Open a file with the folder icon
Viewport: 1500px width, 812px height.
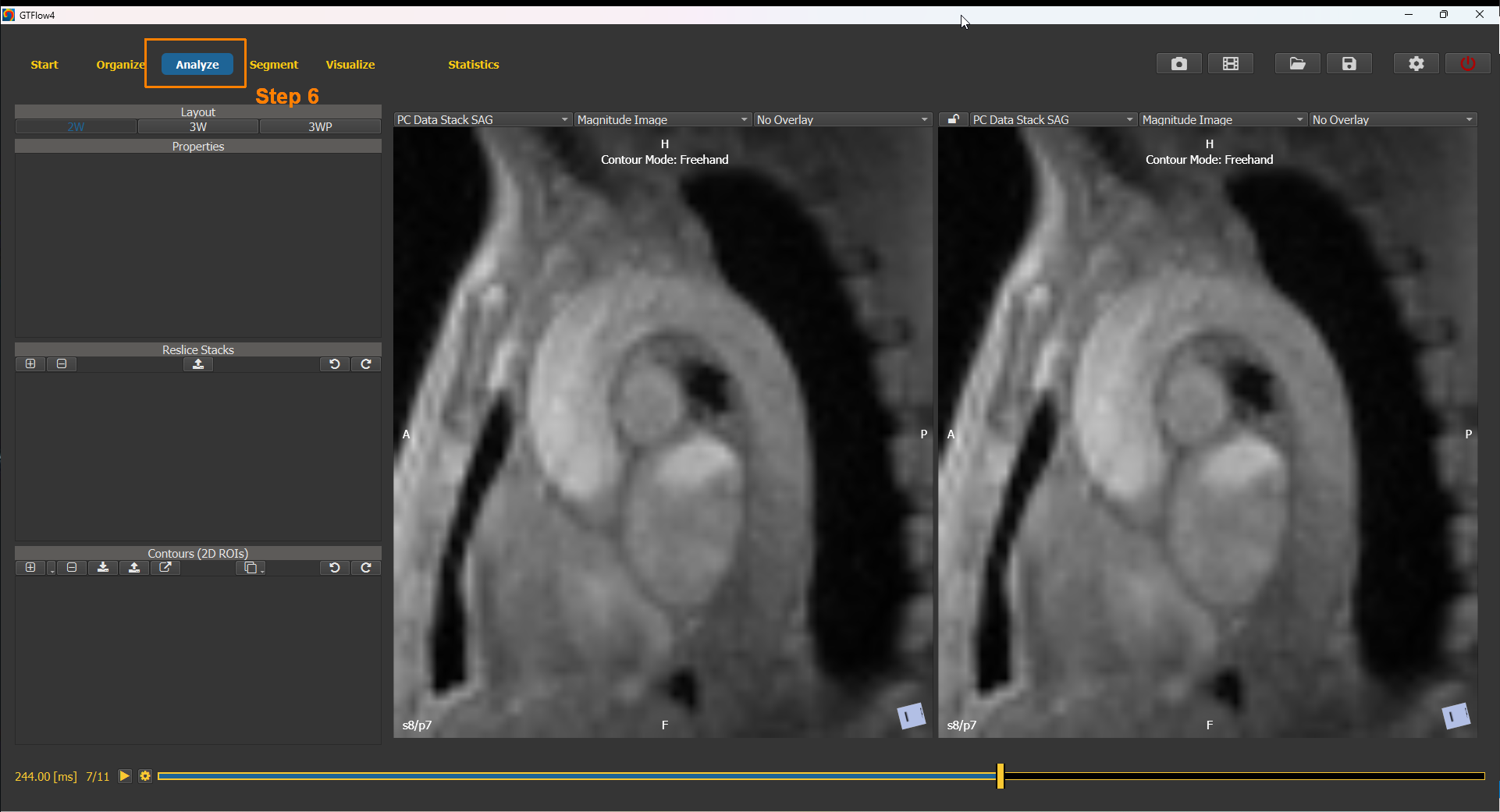coord(1297,64)
